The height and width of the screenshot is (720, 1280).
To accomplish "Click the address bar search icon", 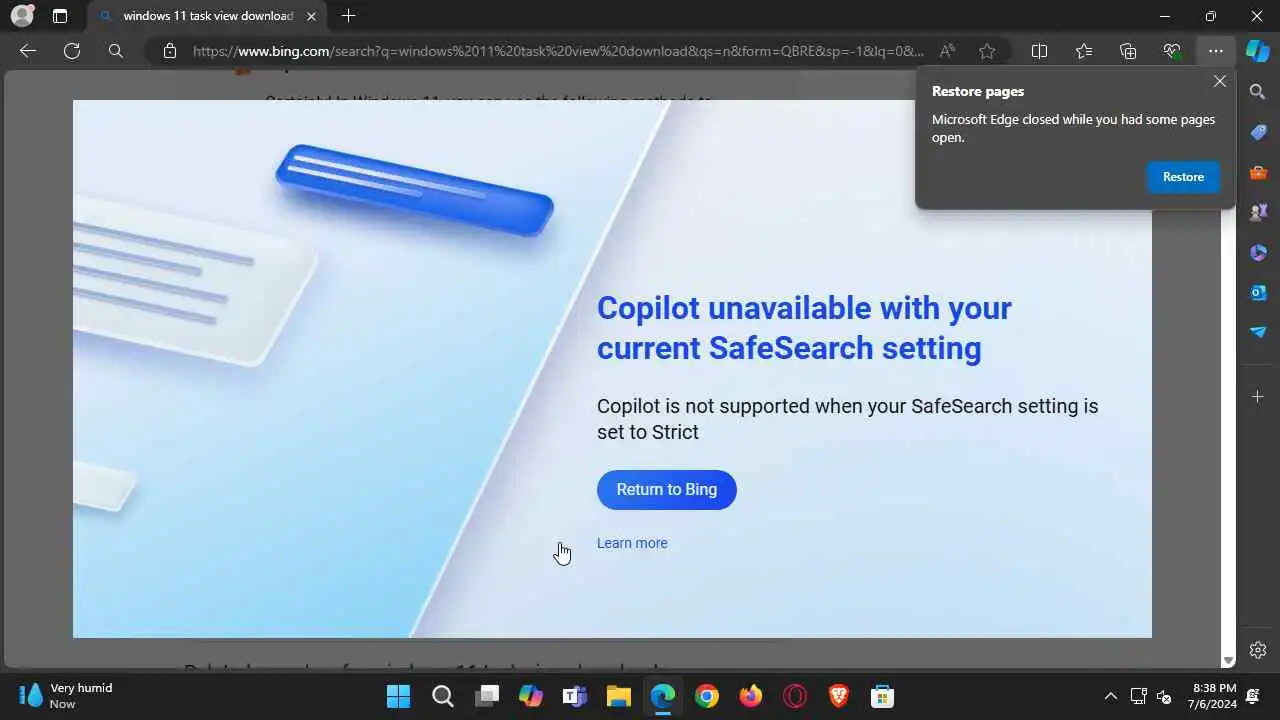I will (x=116, y=51).
